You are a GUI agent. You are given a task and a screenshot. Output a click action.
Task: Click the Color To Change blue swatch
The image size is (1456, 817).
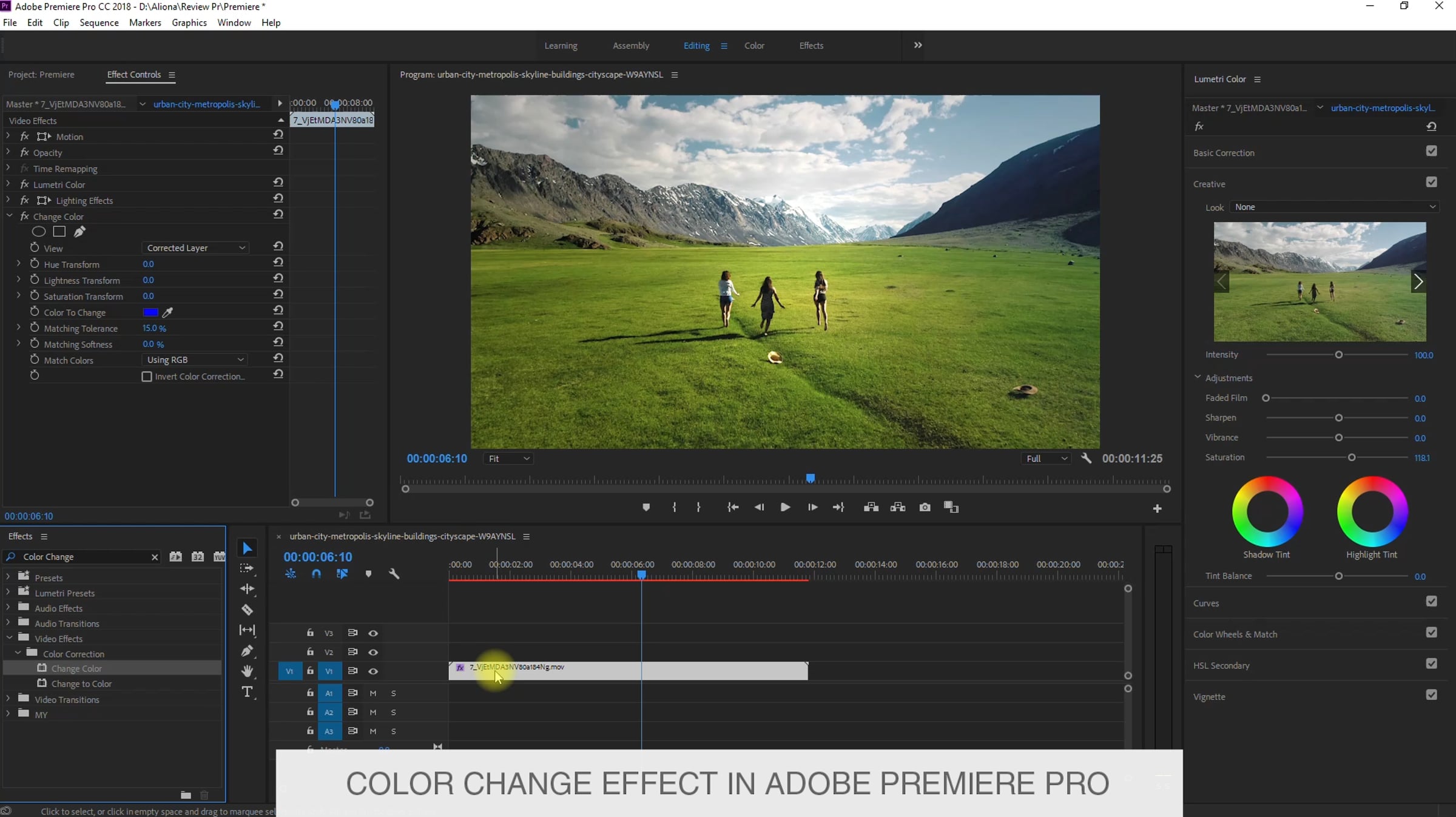coord(150,312)
